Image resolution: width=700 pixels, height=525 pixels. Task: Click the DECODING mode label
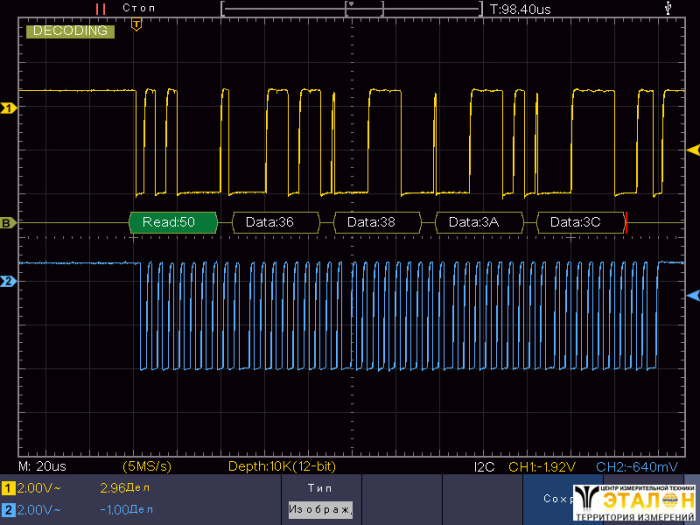pyautogui.click(x=70, y=31)
